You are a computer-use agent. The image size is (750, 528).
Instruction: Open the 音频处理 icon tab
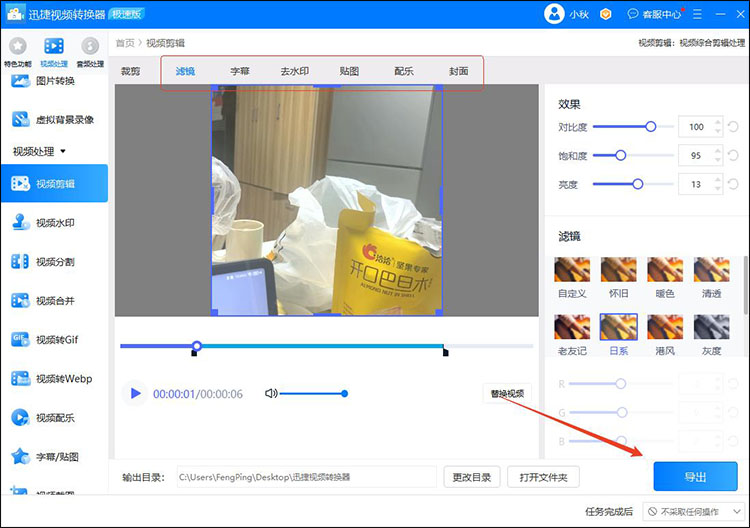(90, 52)
